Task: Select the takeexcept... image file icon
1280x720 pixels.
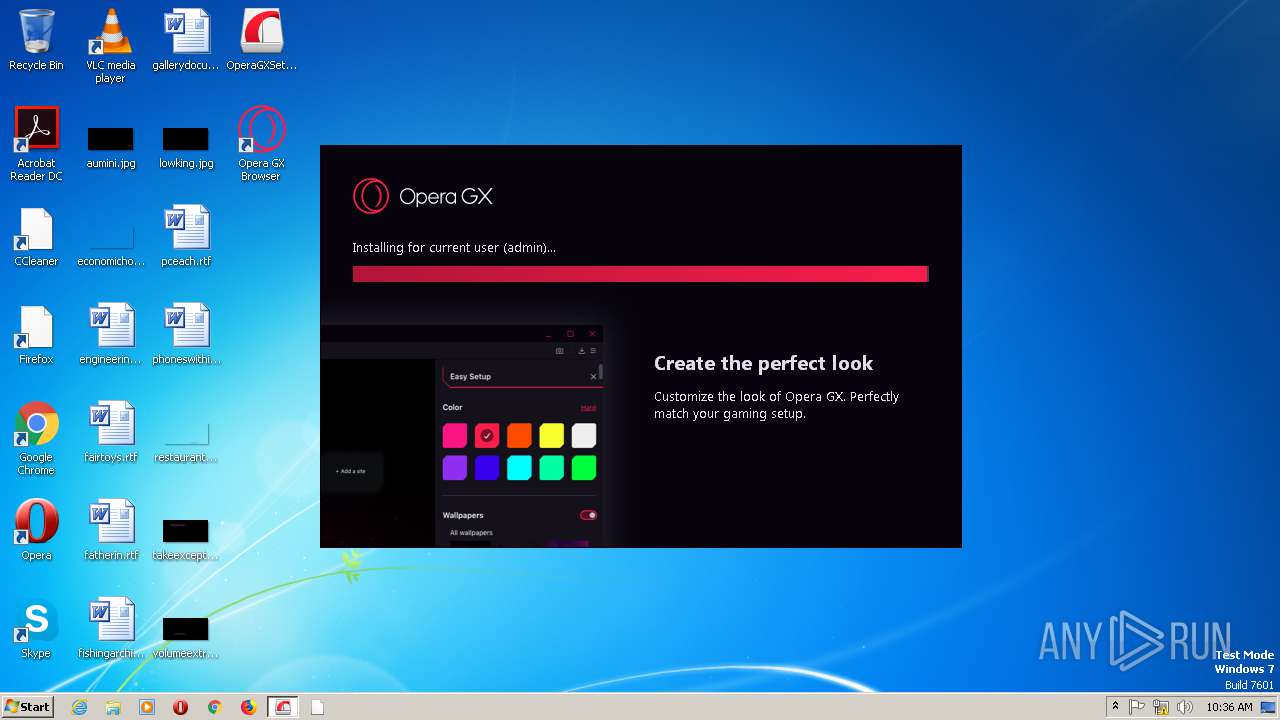Action: coord(186,540)
